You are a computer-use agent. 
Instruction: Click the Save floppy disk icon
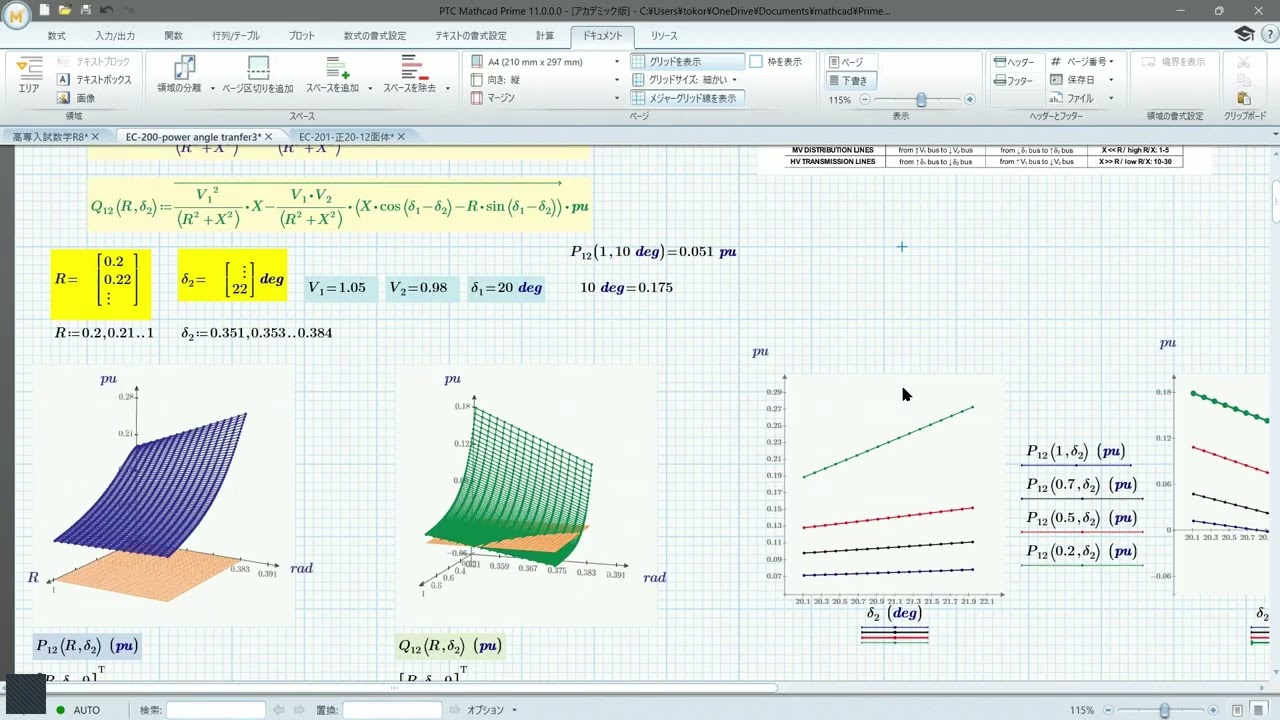coord(85,10)
